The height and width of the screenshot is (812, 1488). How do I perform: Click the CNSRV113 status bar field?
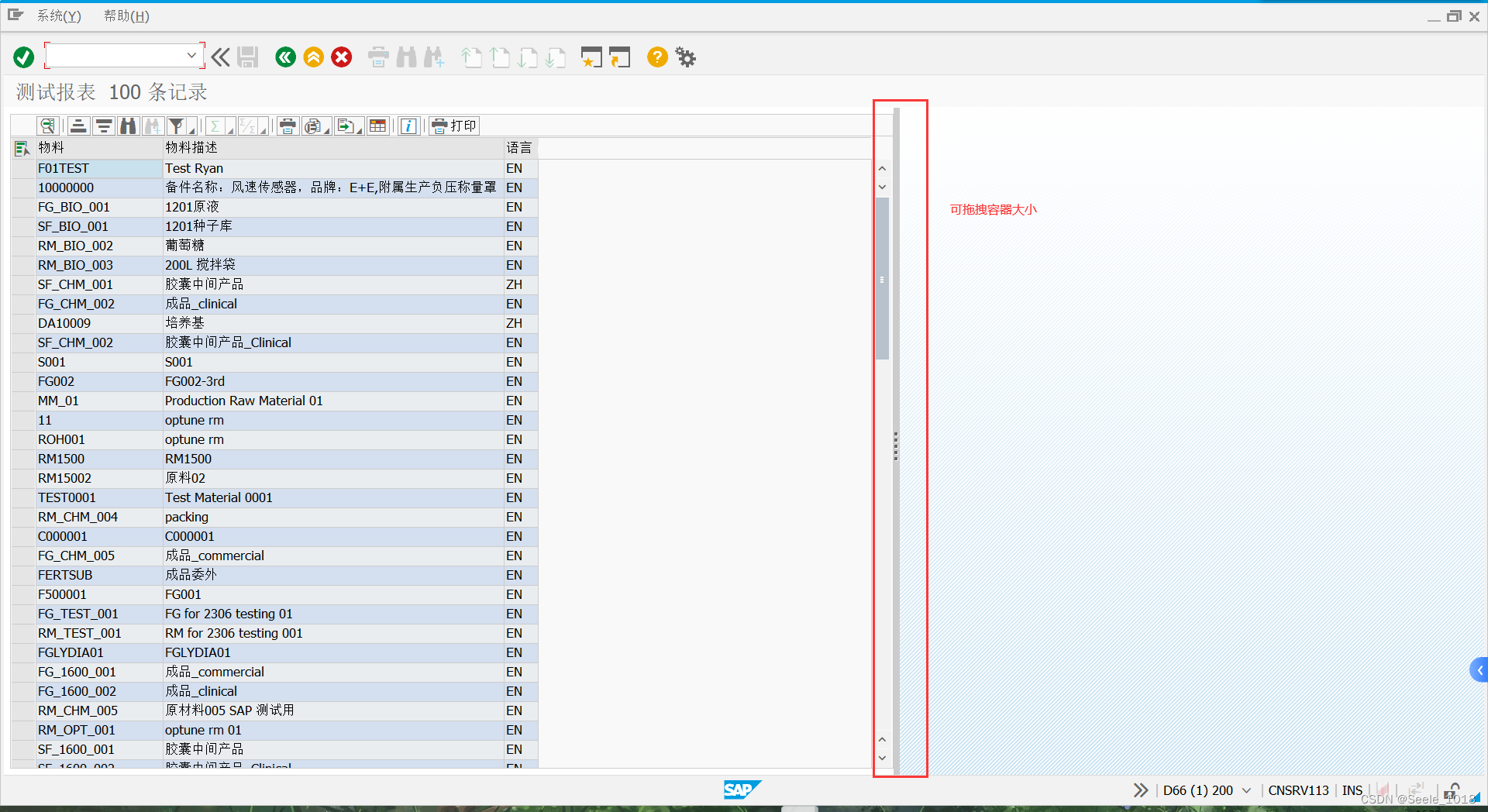pyautogui.click(x=1298, y=790)
